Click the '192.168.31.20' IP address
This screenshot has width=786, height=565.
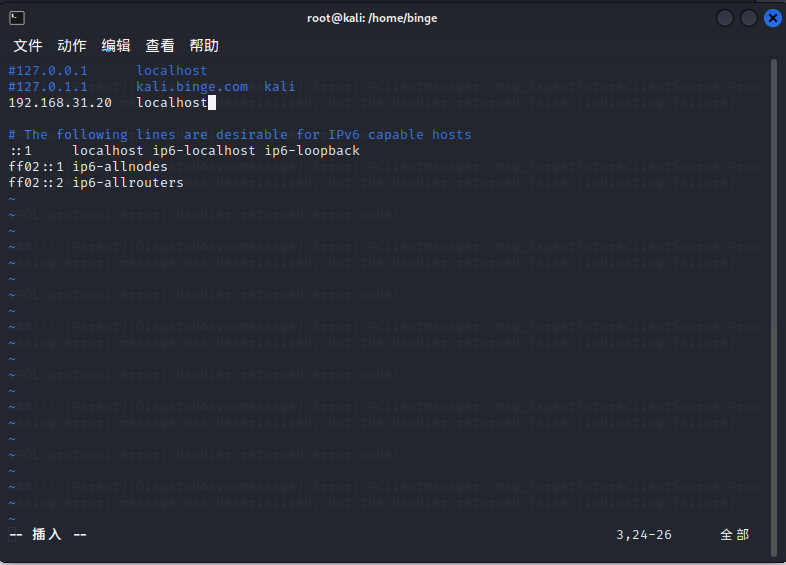coord(60,103)
